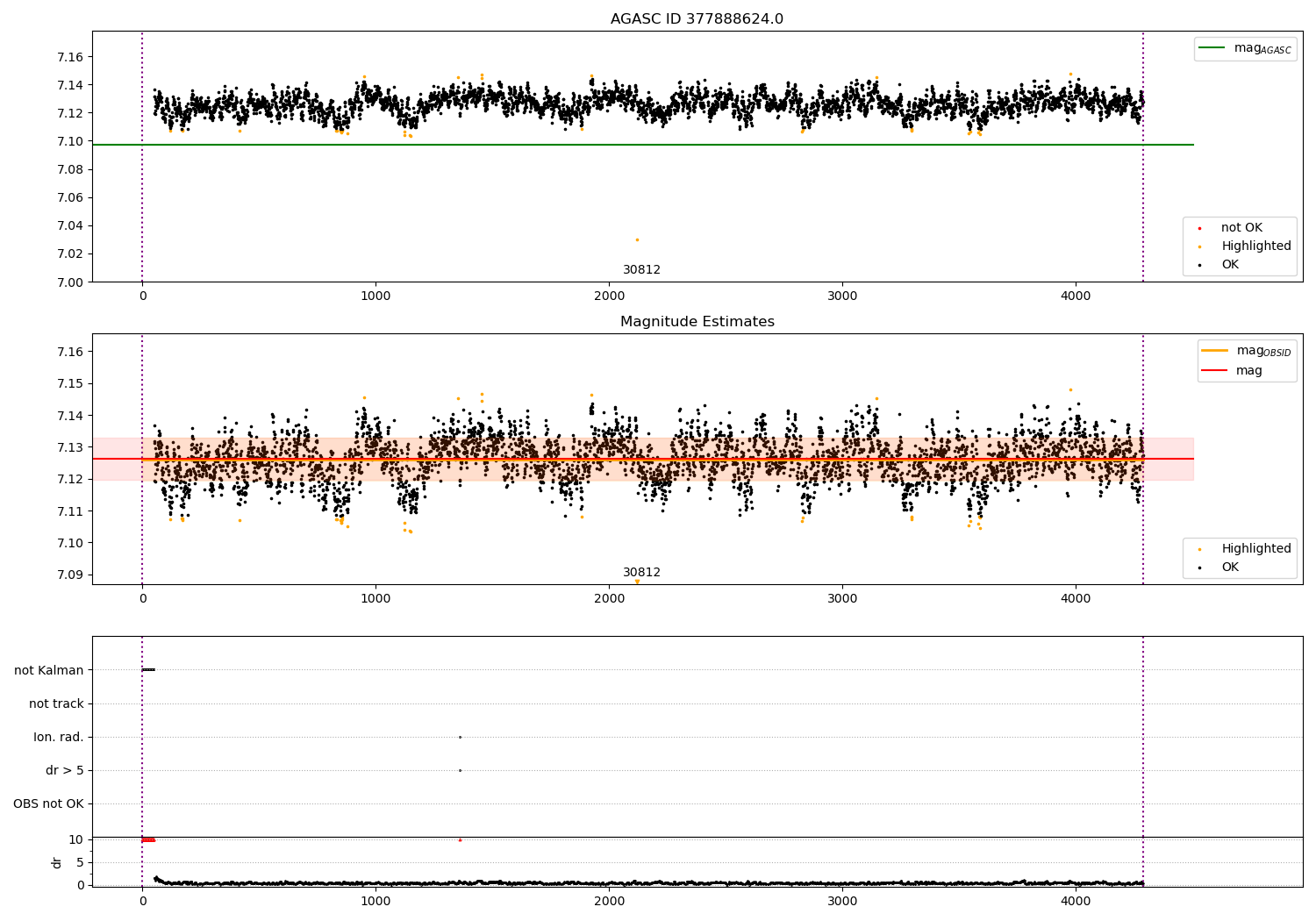The width and height of the screenshot is (1316, 921).
Task: Click the "Magnitude Estimates" plot title
Action: (697, 322)
